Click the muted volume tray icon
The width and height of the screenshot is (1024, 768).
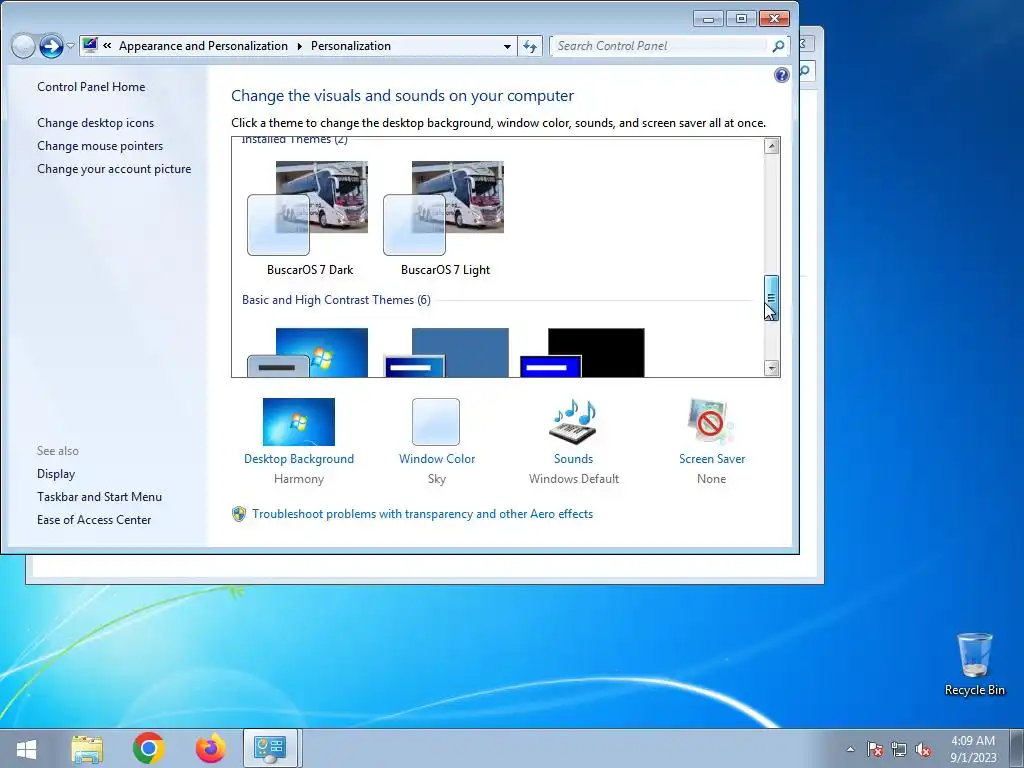click(923, 749)
